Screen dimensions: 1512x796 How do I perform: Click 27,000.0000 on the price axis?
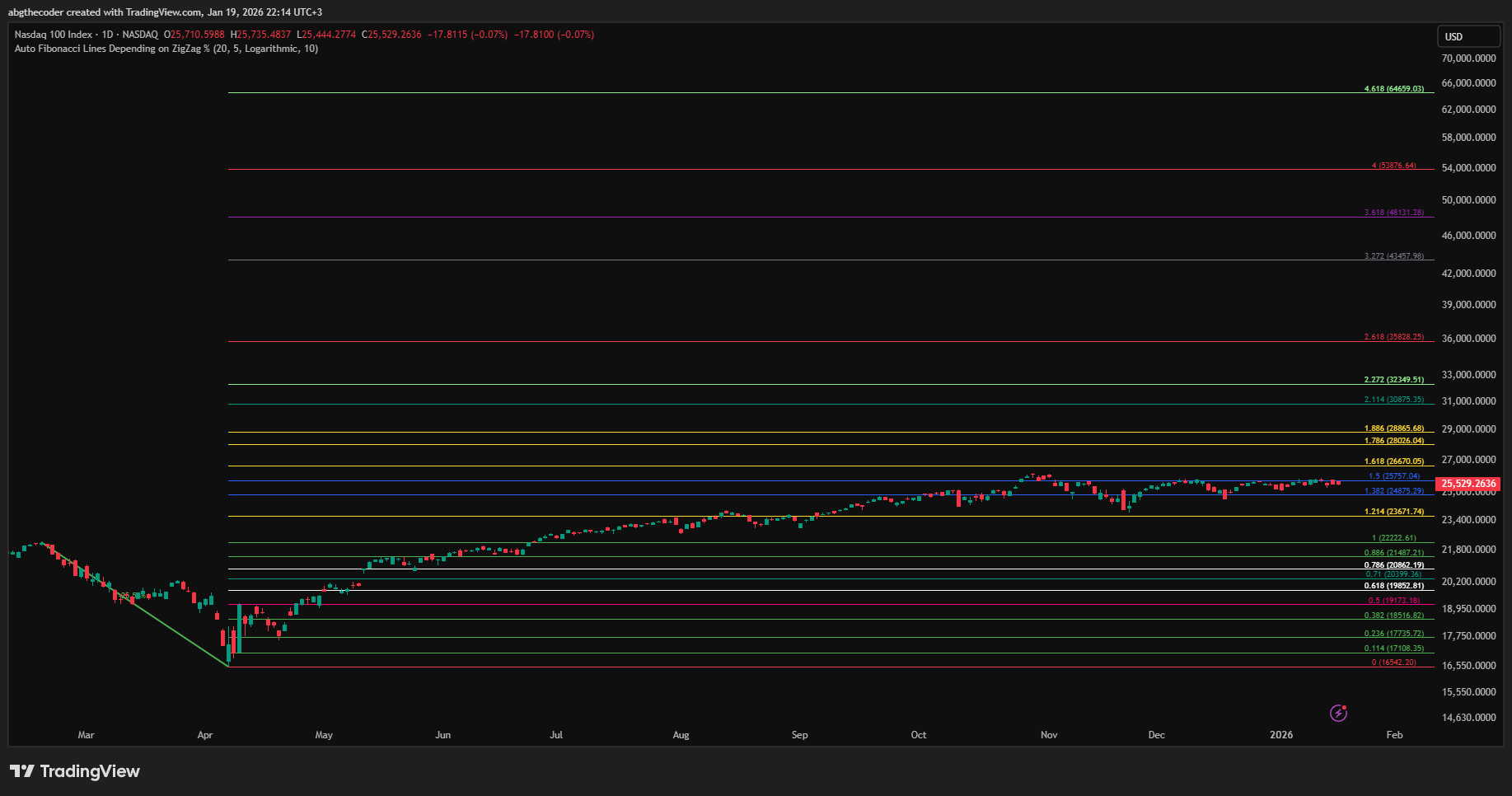pyautogui.click(x=1468, y=460)
